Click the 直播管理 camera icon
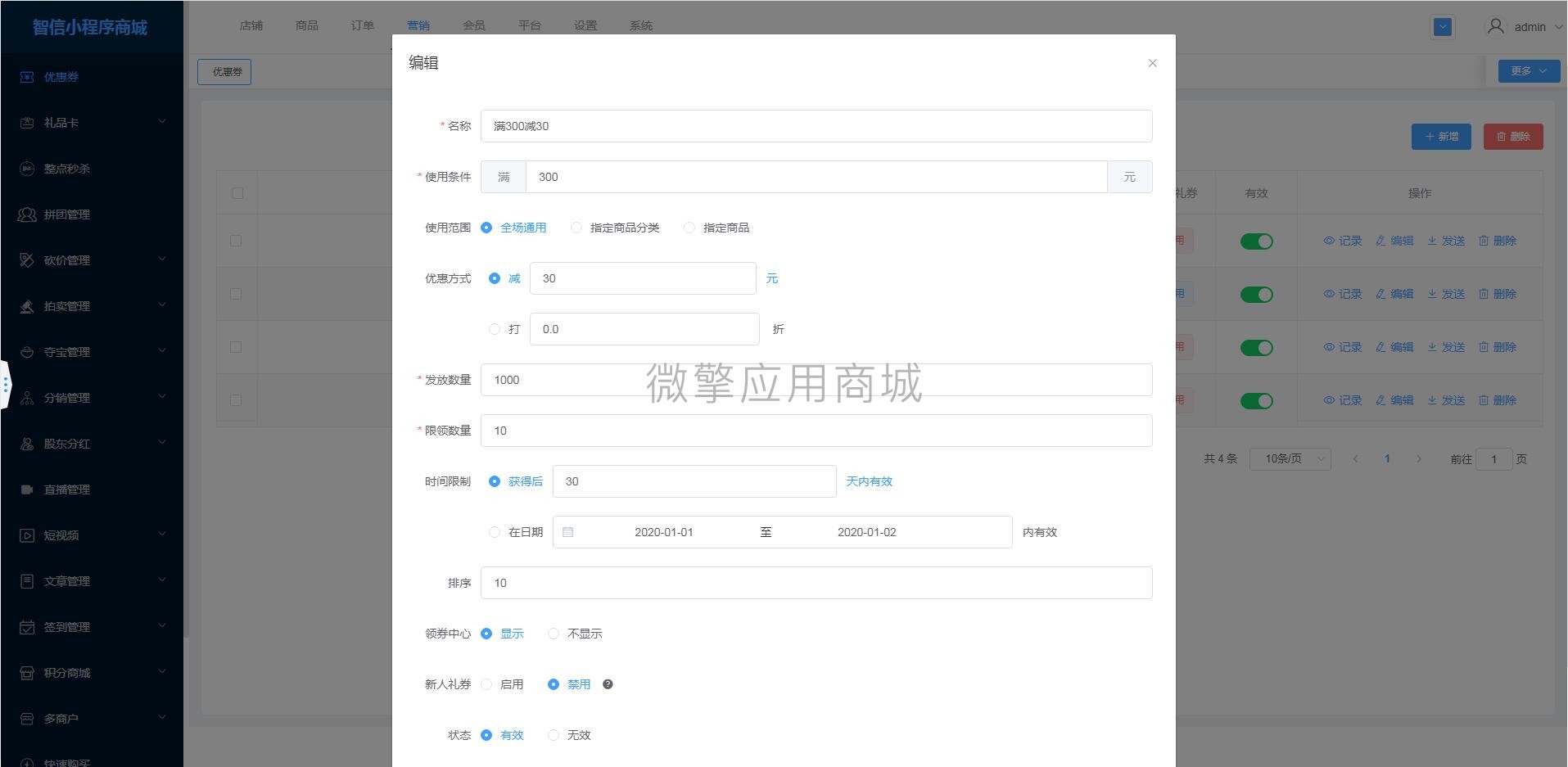This screenshot has width=1568, height=767. coord(27,490)
